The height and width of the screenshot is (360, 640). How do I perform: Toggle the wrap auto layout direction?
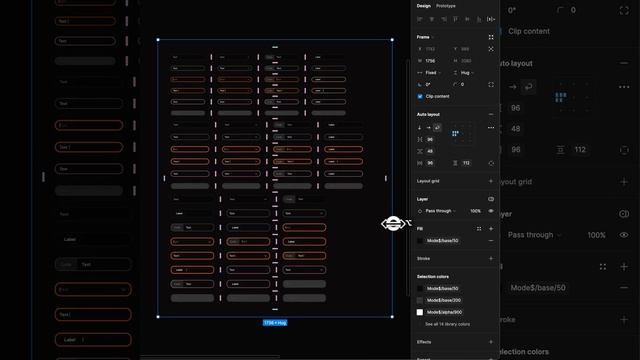click(437, 128)
